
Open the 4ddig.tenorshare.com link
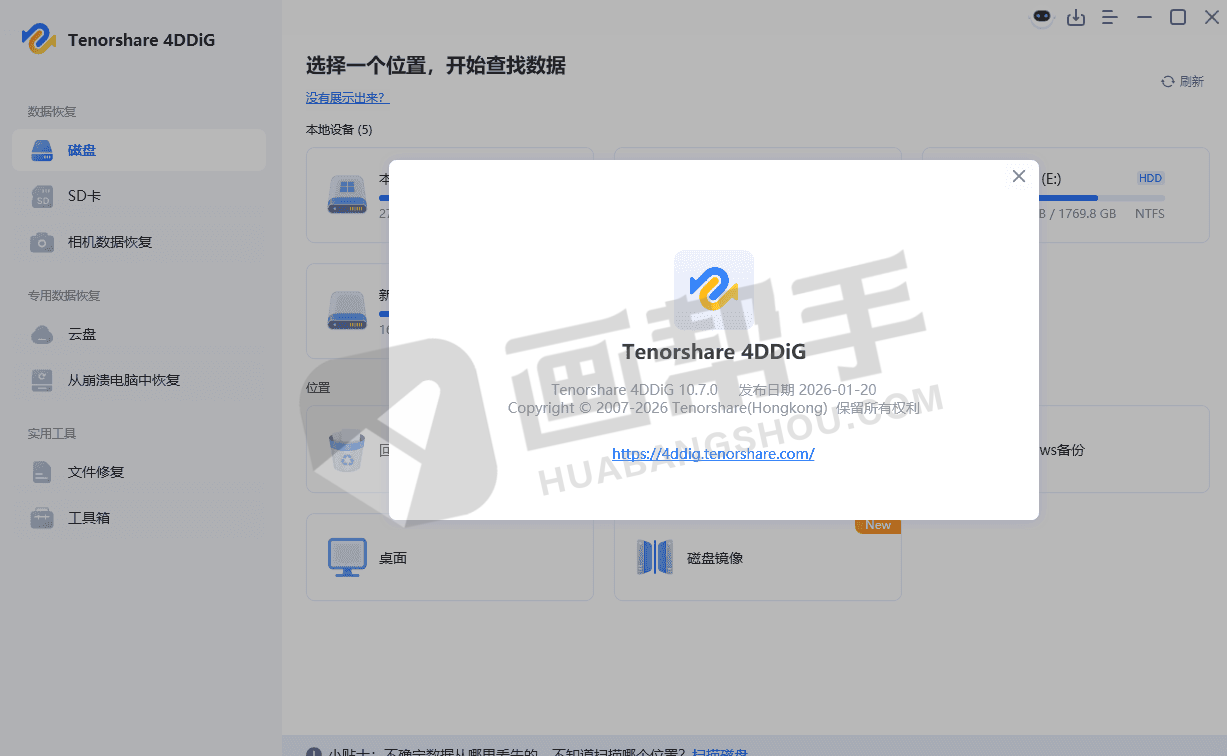pyautogui.click(x=713, y=453)
